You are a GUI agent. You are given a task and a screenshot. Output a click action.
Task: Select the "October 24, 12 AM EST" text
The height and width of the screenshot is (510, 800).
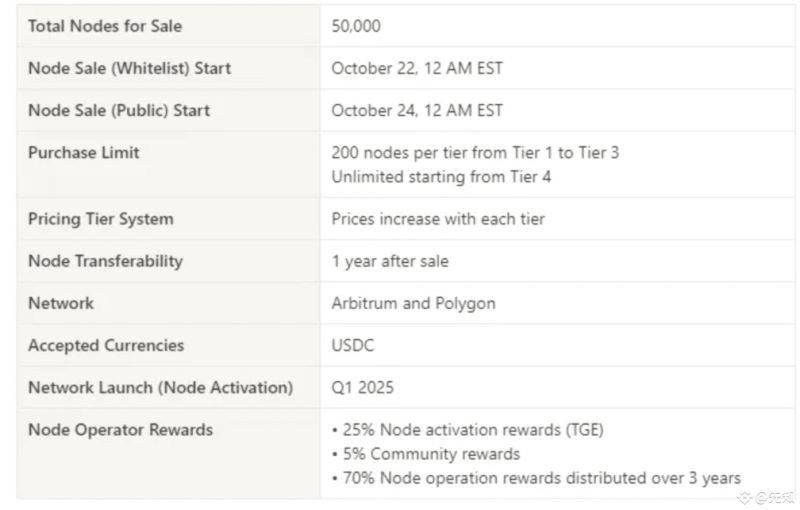417,110
